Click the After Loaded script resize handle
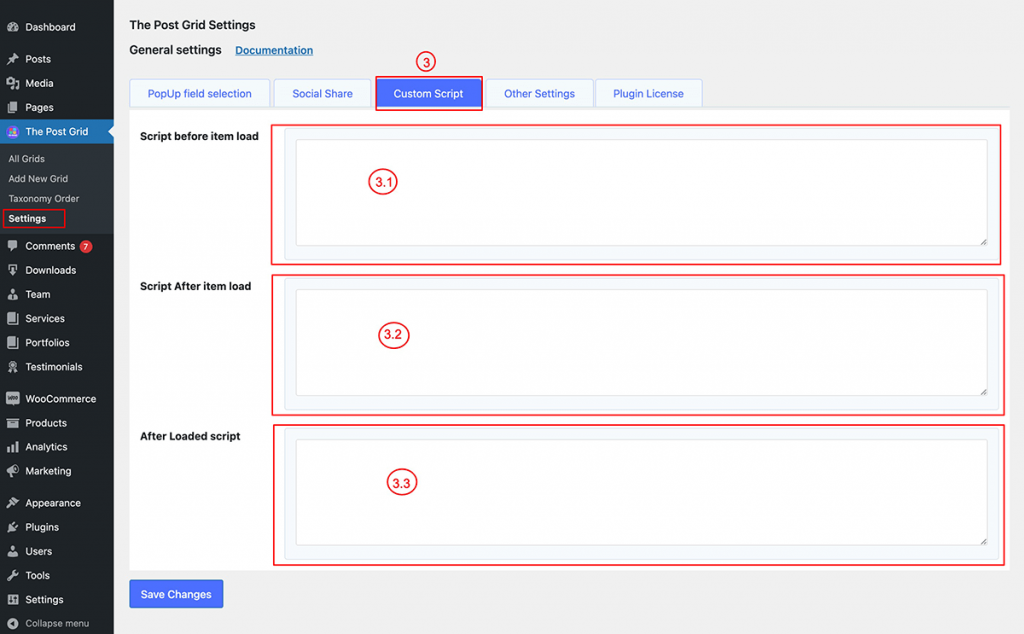The image size is (1024, 634). pyautogui.click(x=983, y=541)
